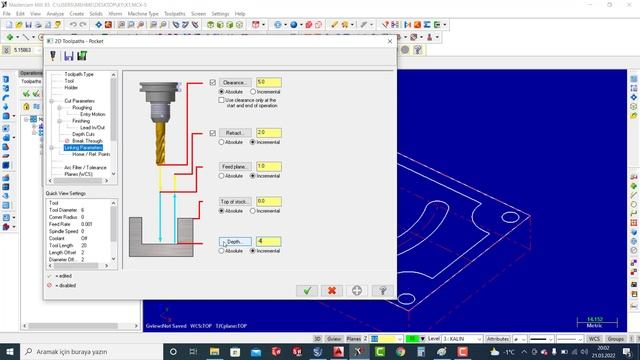
Task: Expand the Roughing tree node
Action: pos(60,108)
